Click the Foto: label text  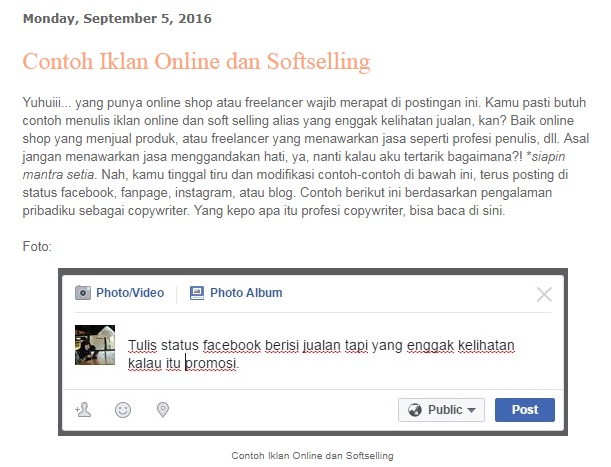pos(37,246)
